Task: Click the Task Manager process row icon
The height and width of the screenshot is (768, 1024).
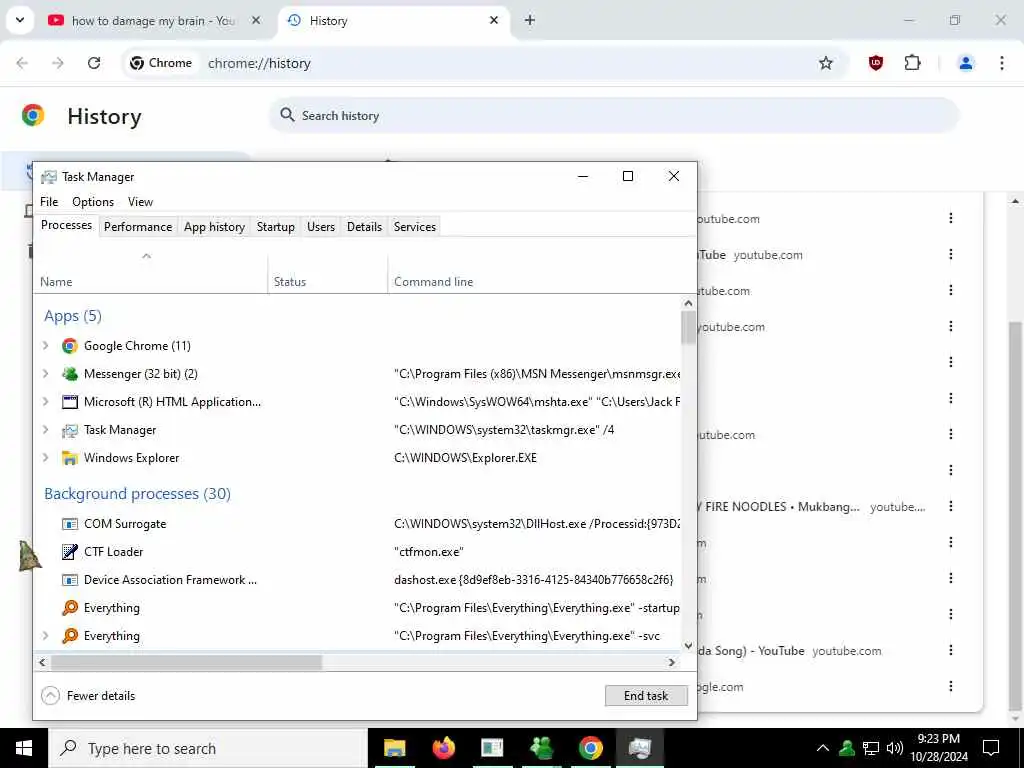Action: click(x=70, y=430)
